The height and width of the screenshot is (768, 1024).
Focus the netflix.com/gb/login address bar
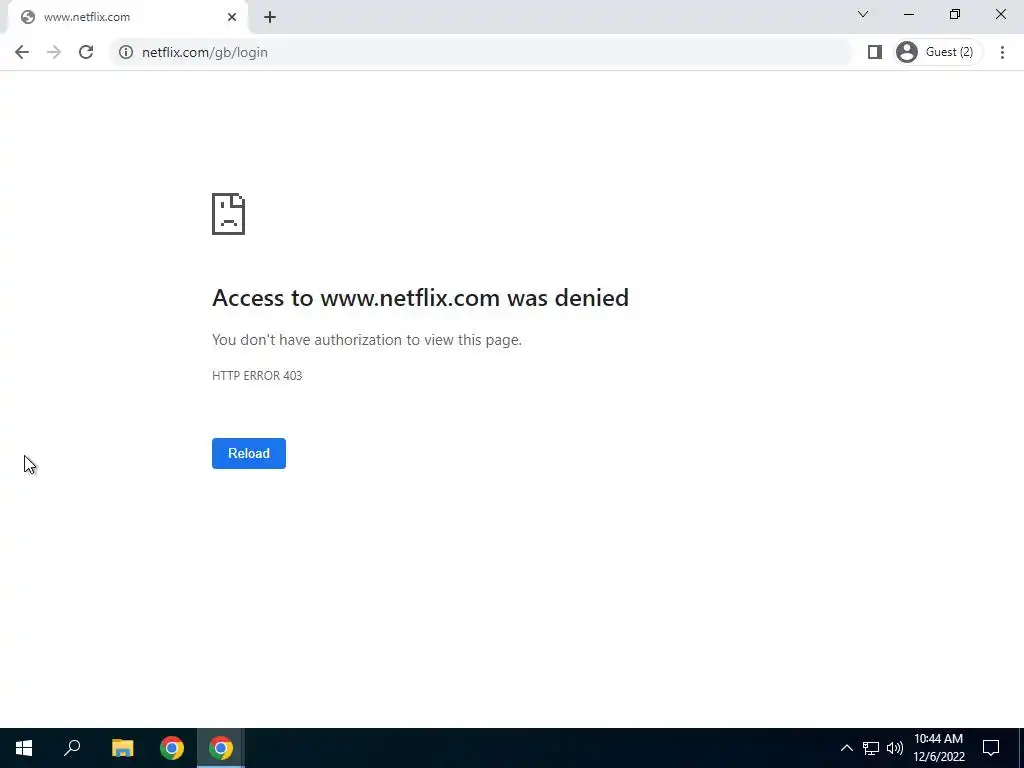coord(483,52)
